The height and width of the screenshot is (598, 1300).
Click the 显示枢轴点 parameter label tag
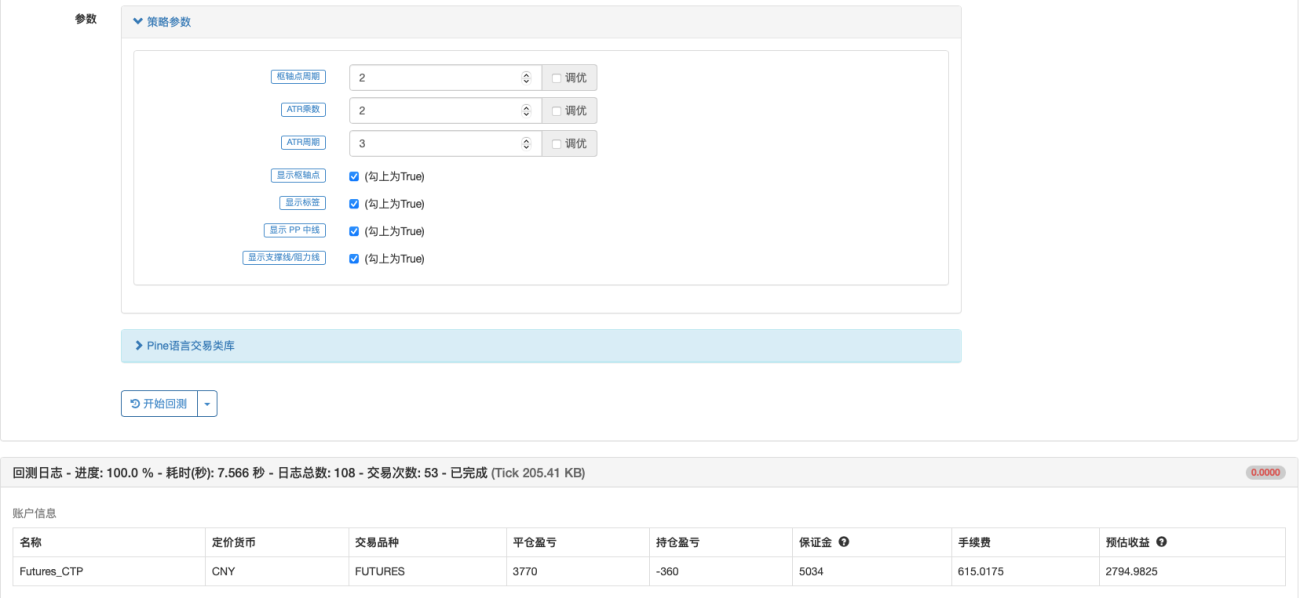pos(297,176)
